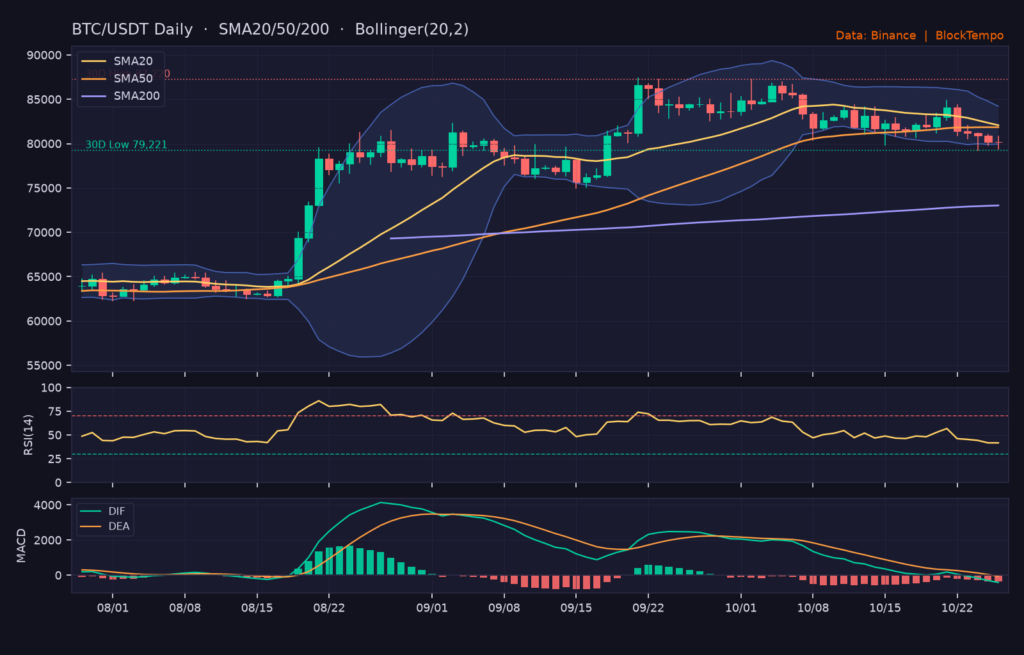This screenshot has width=1024, height=655.
Task: Click the 90000 price axis label
Action: (x=44, y=56)
